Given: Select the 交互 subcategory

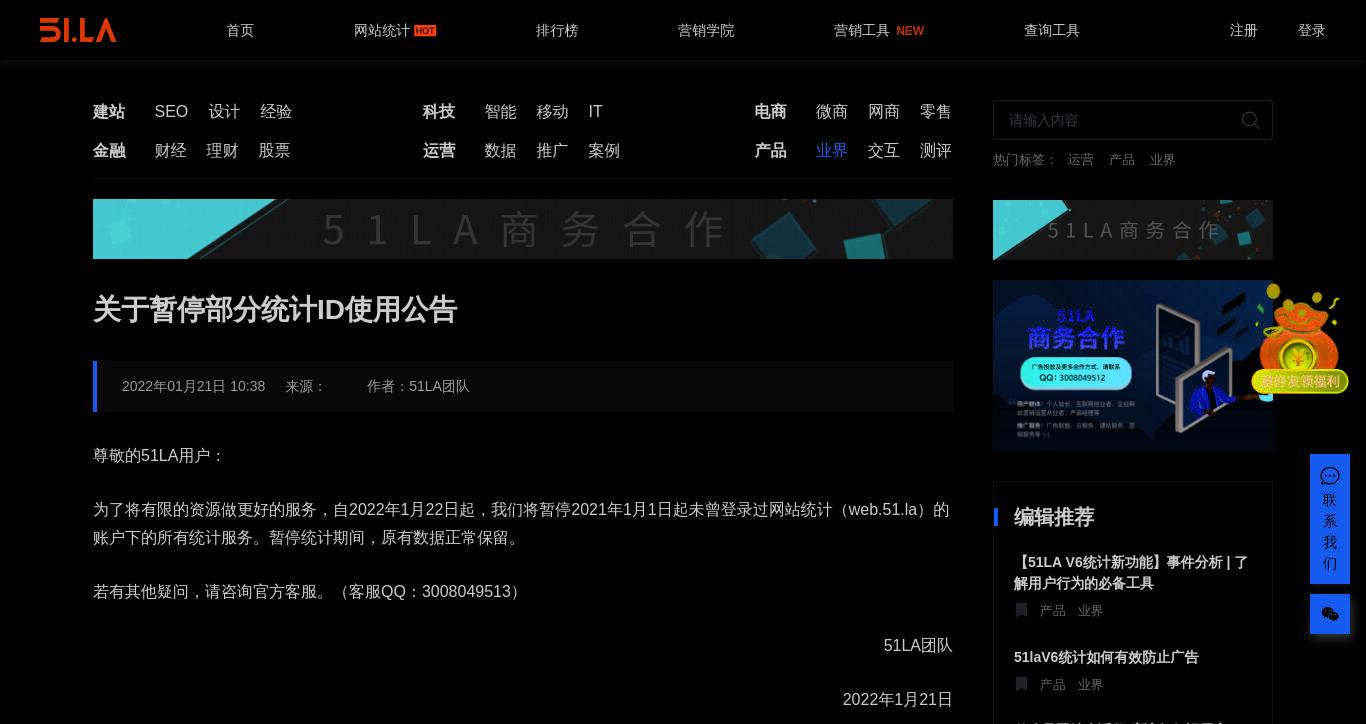Looking at the screenshot, I should click(884, 151).
